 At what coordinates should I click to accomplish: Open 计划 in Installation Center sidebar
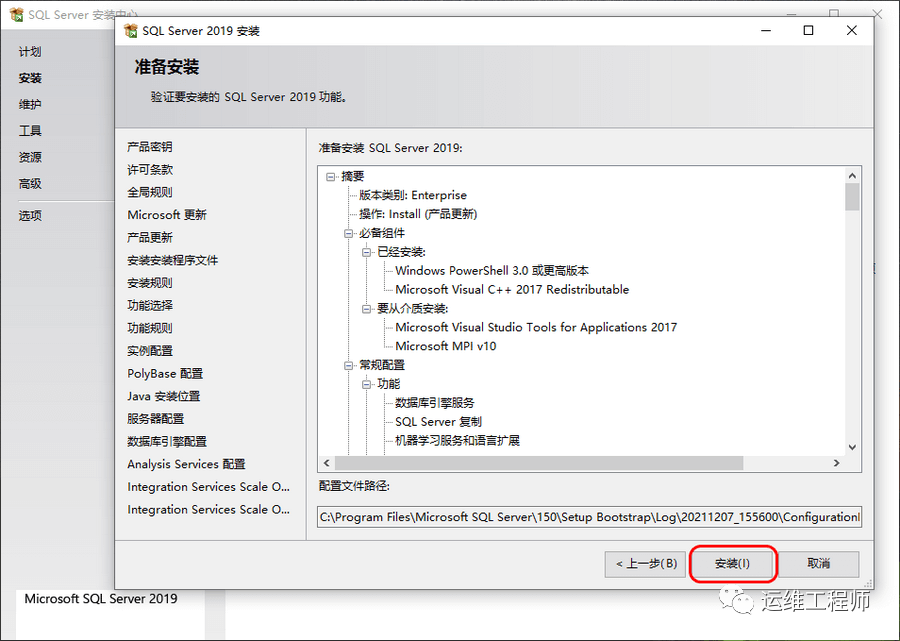[30, 52]
